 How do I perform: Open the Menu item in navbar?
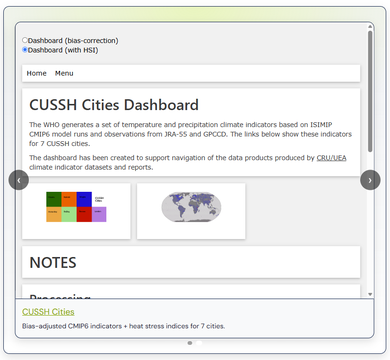64,73
